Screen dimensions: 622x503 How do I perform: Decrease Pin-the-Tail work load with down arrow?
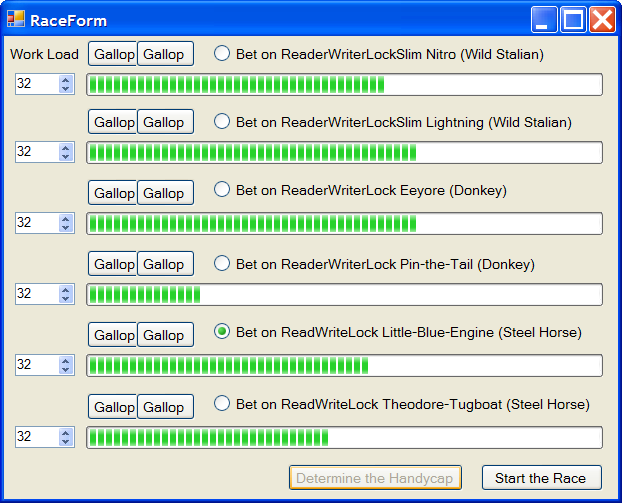[x=66, y=299]
